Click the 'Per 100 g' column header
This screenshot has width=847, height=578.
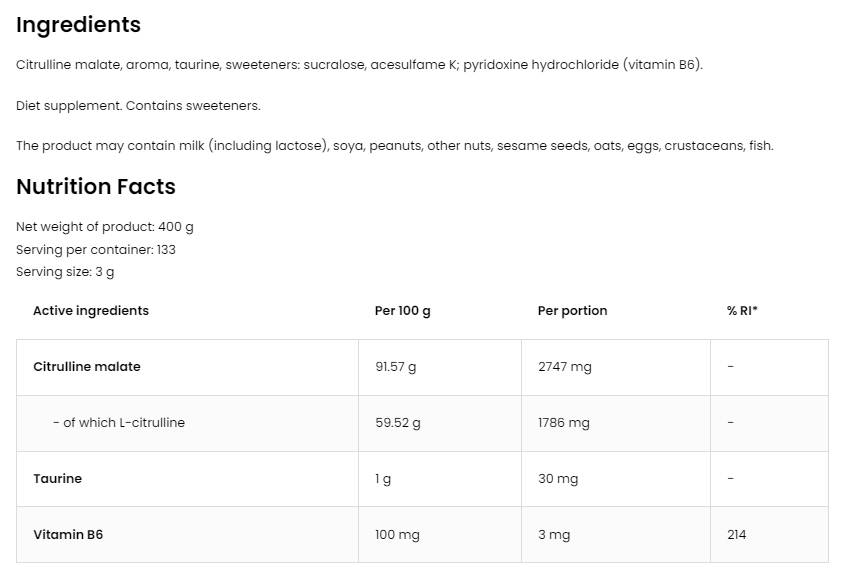[x=403, y=311]
